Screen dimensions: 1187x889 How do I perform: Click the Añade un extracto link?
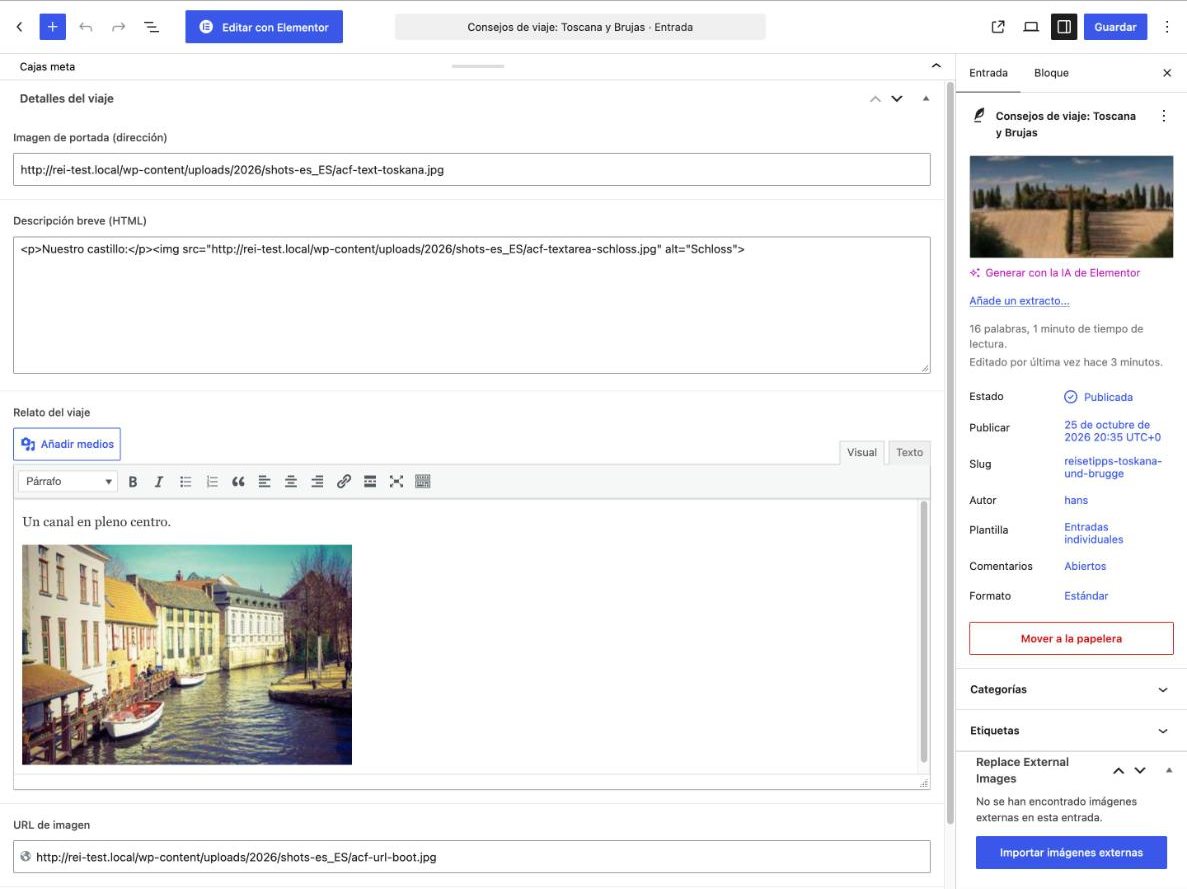(x=1019, y=301)
